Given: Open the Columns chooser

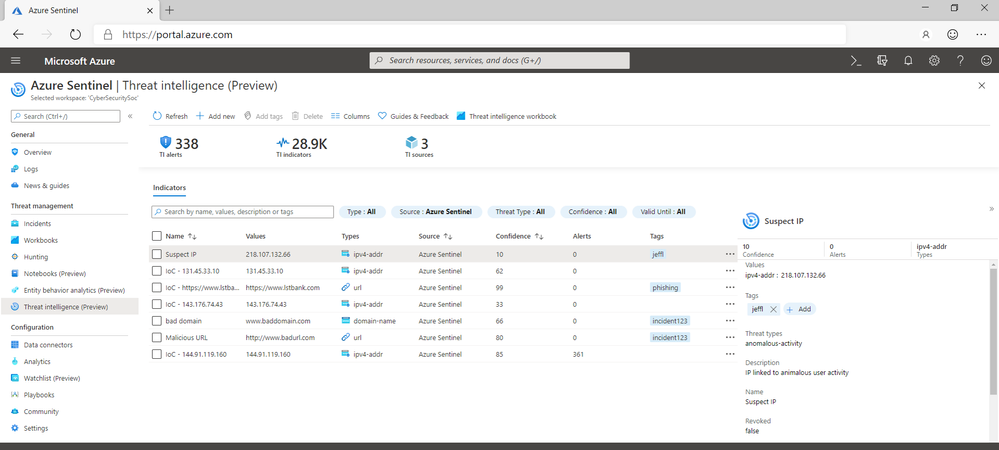Looking at the screenshot, I should (x=350, y=116).
